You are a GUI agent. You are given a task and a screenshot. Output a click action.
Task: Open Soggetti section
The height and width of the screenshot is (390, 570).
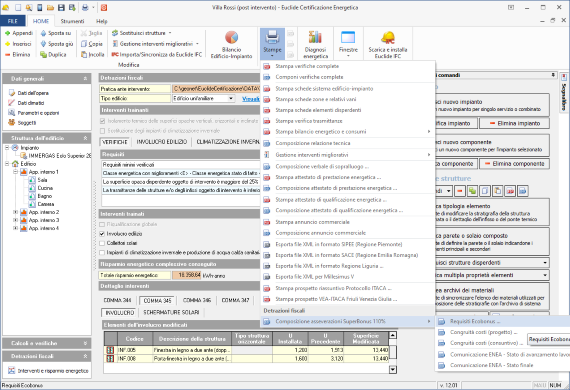[22, 123]
